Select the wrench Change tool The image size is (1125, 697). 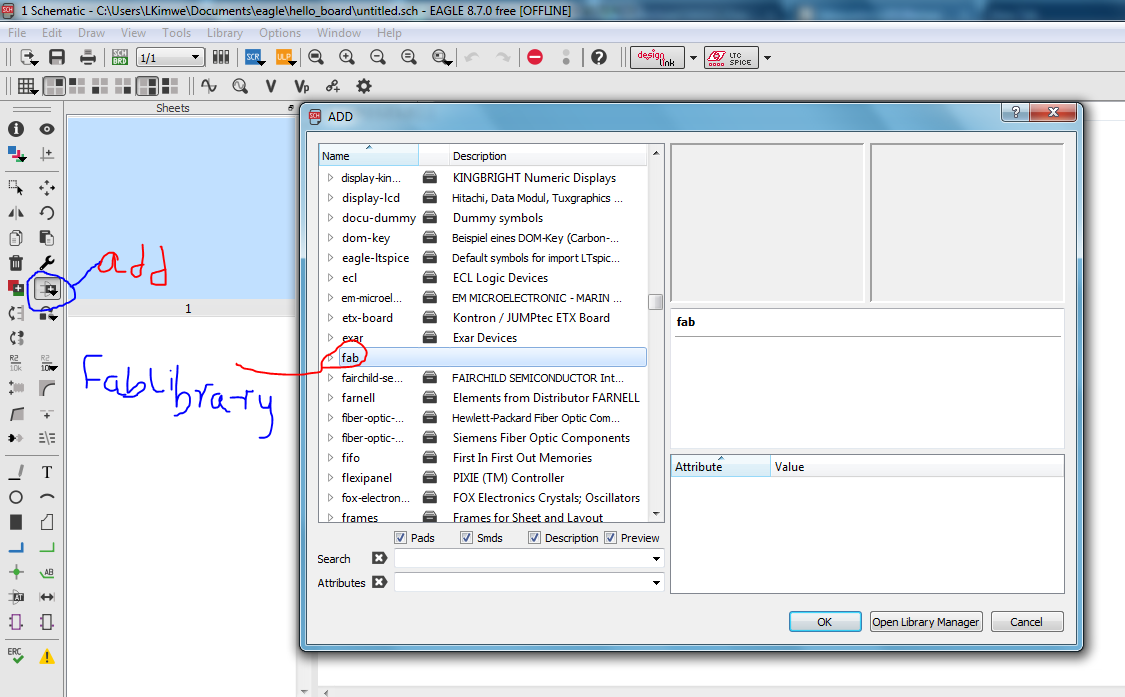point(47,263)
